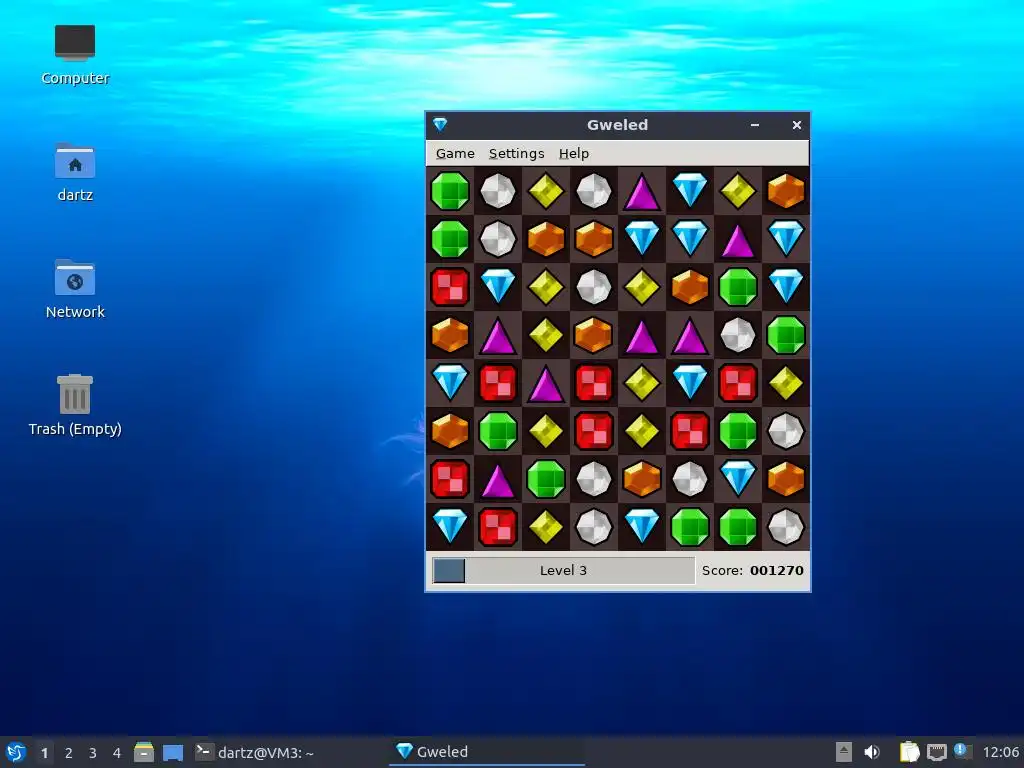Pick the green gem in the third row
The width and height of the screenshot is (1024, 768).
pyautogui.click(x=738, y=287)
